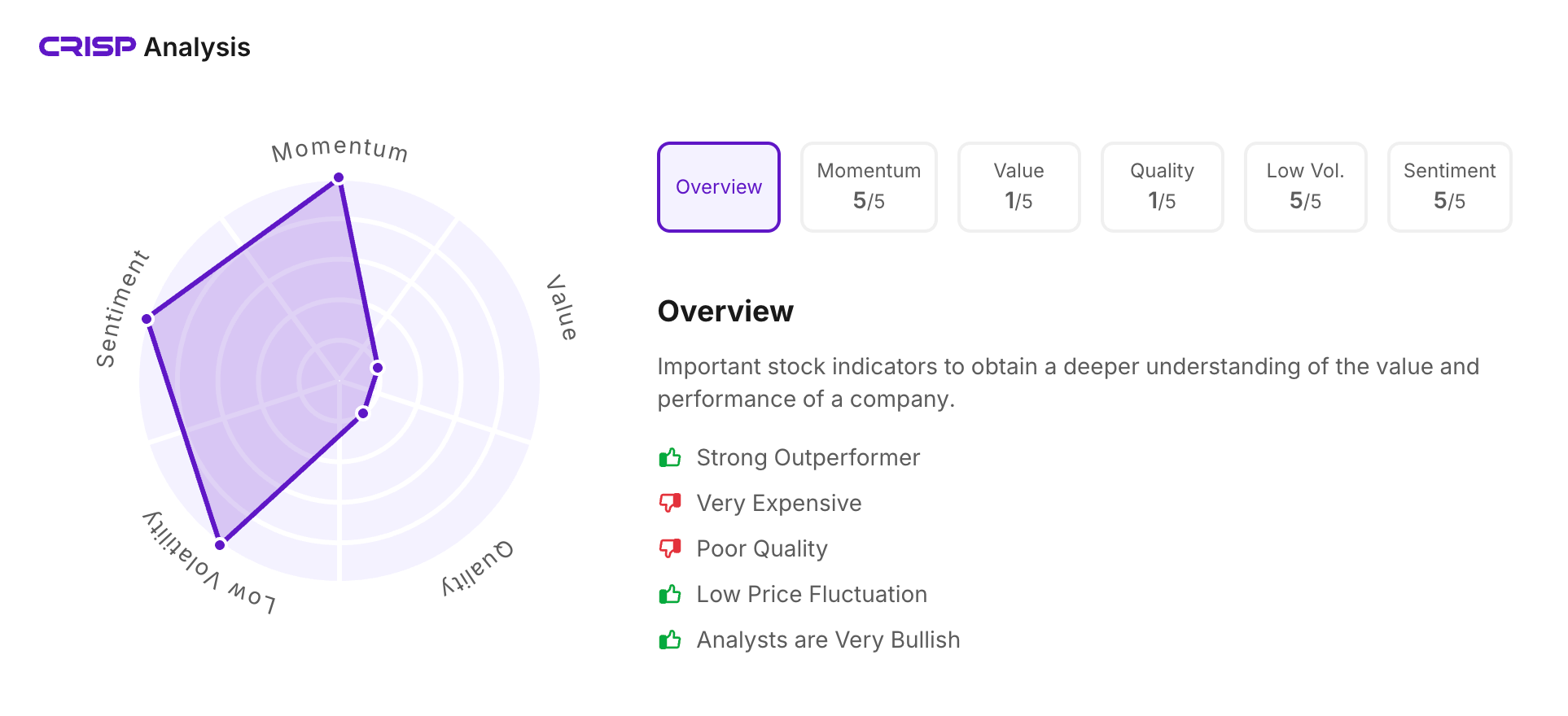Switch to the Value 1/5 tab
This screenshot has height=716, width=1568.
[1018, 187]
